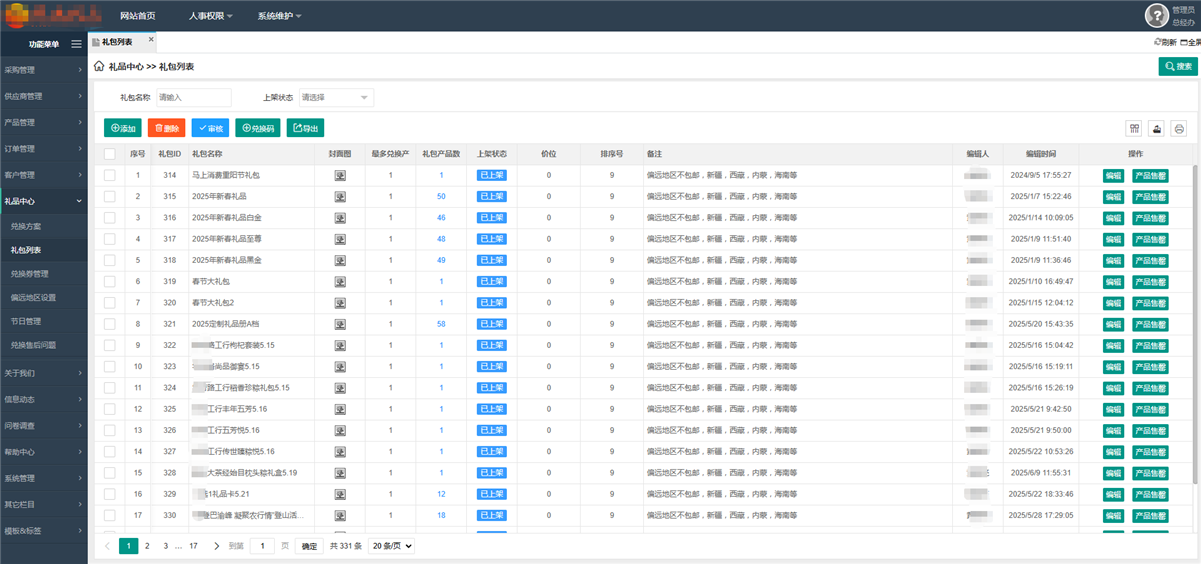
Task: Collapse 礼品中心 in the sidebar
Action: [44, 201]
